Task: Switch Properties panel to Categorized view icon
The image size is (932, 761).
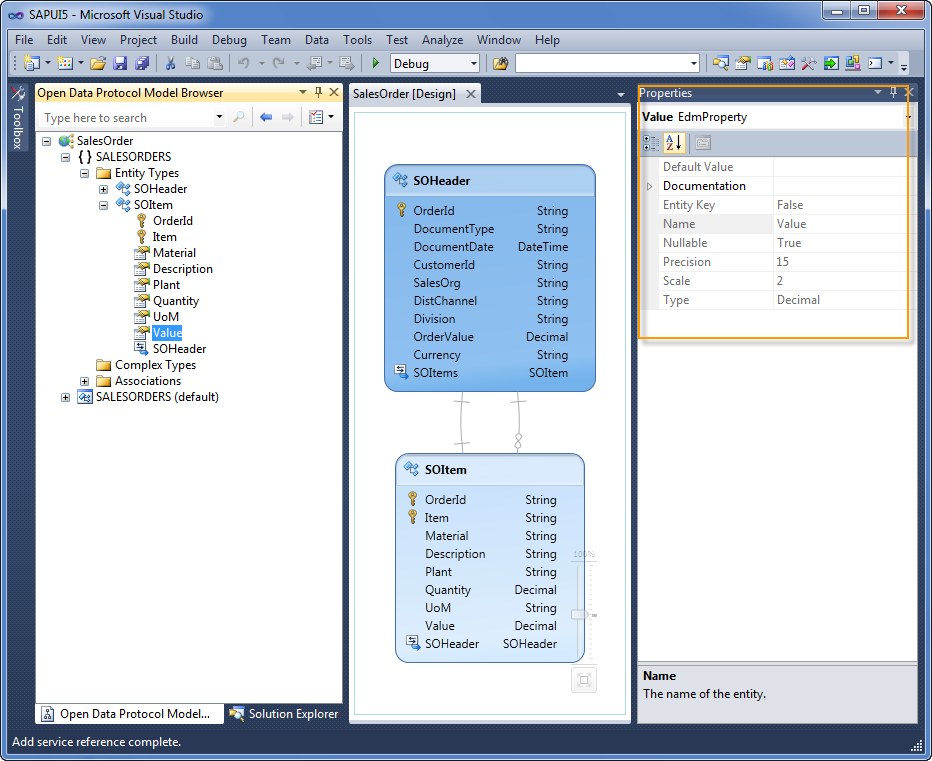Action: 651,143
